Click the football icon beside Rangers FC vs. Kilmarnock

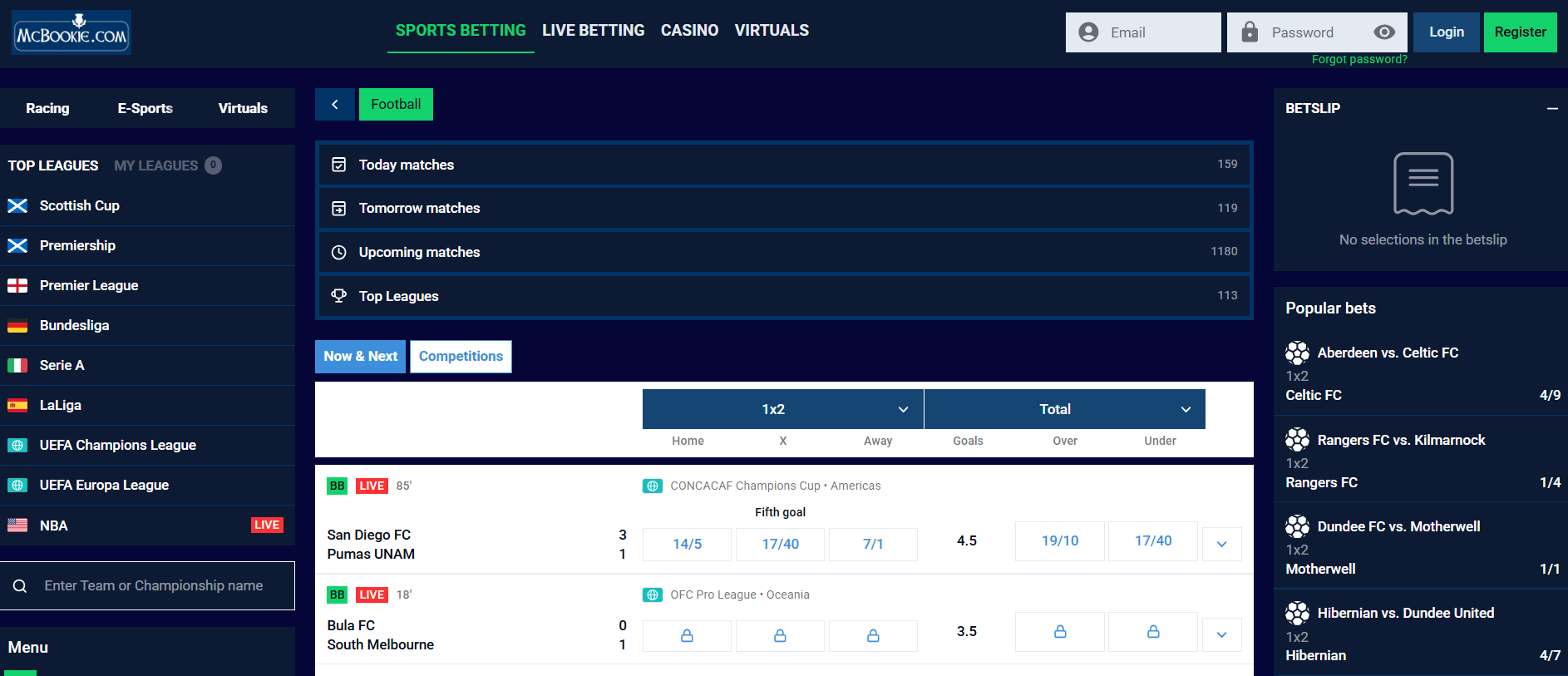coord(1297,440)
